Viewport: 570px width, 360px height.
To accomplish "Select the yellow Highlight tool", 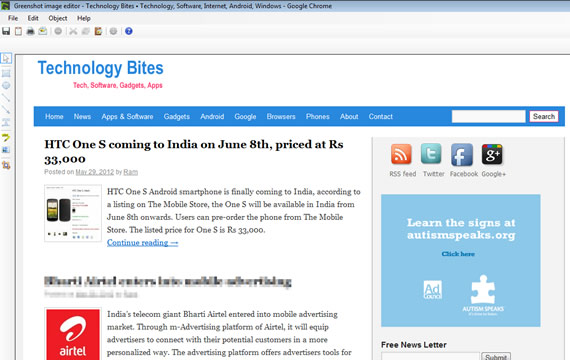I will coord(6,137).
